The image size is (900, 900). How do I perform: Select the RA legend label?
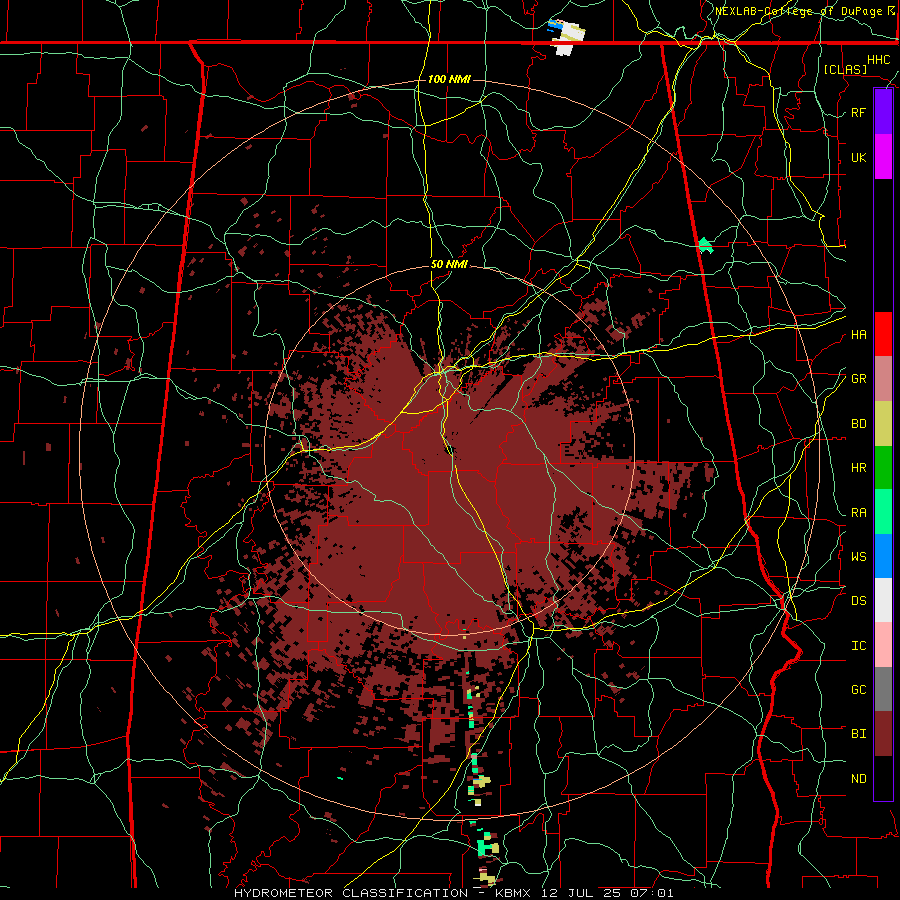point(858,513)
